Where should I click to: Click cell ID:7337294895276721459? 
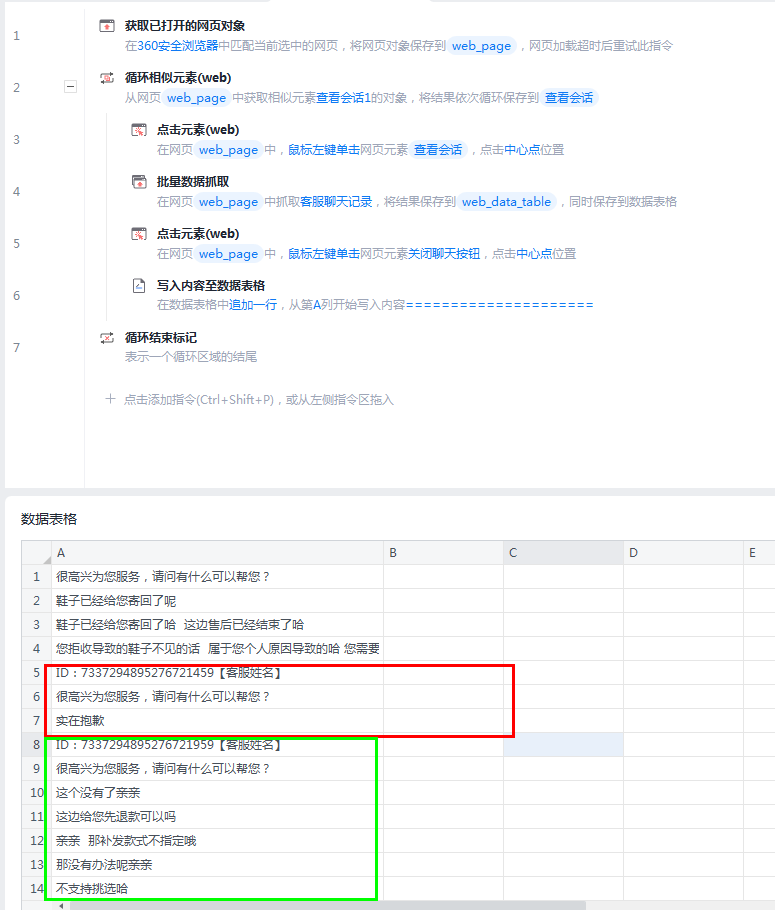tap(217, 673)
